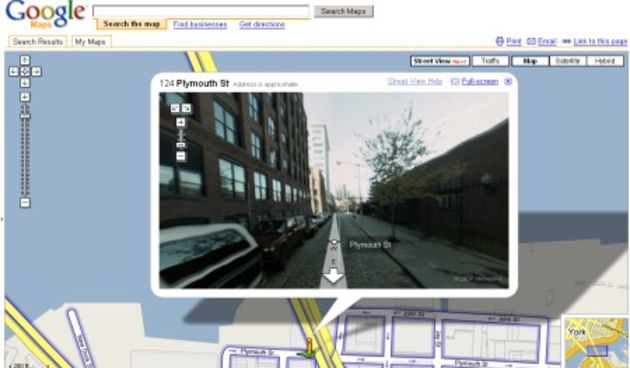The image size is (630, 368).
Task: Click the orange pegman marker on map
Action: click(309, 346)
